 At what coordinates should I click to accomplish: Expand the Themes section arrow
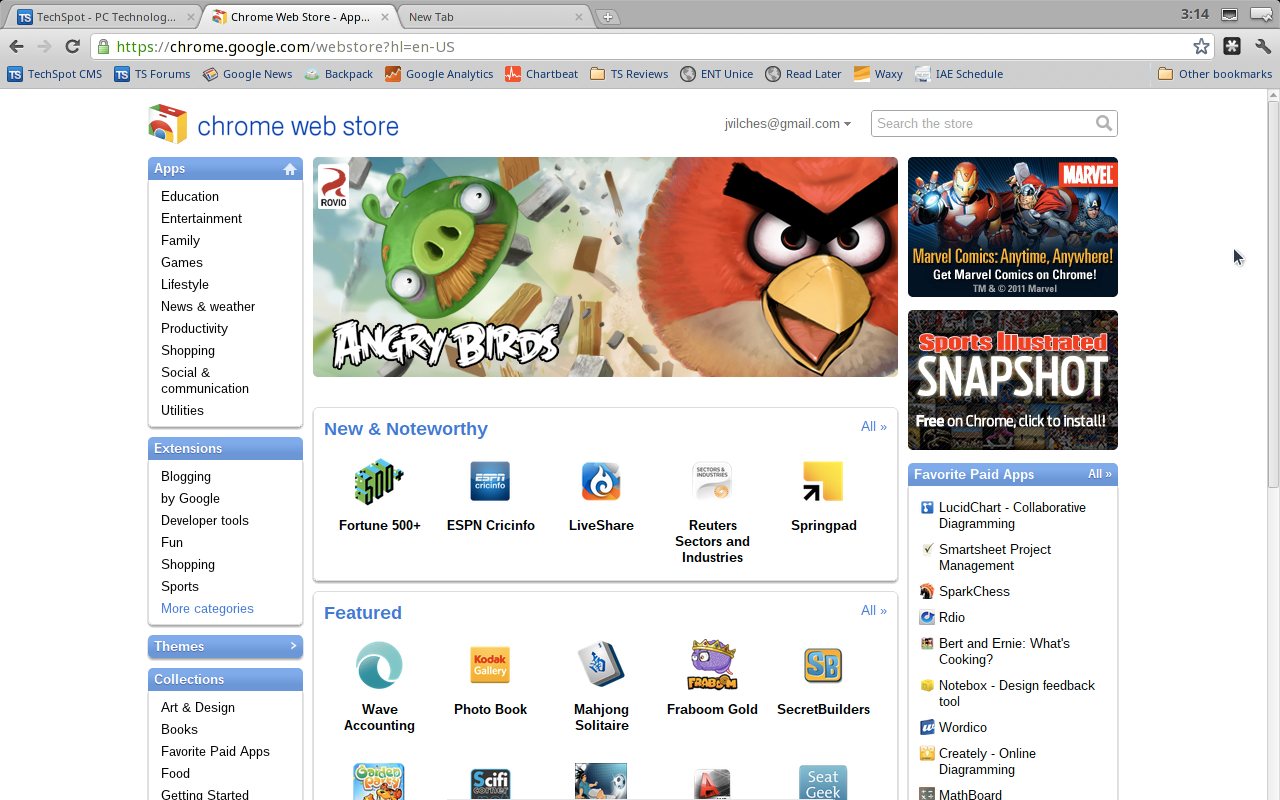pyautogui.click(x=293, y=646)
